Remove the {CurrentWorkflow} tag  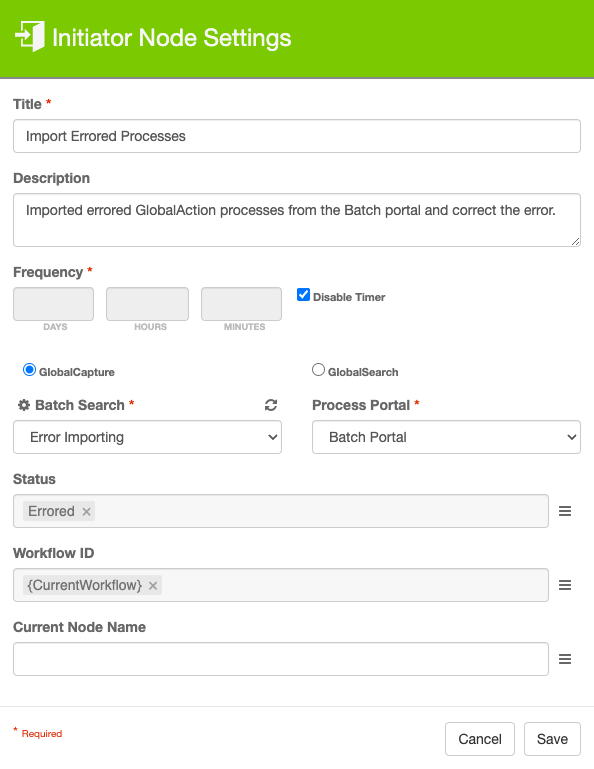(153, 586)
